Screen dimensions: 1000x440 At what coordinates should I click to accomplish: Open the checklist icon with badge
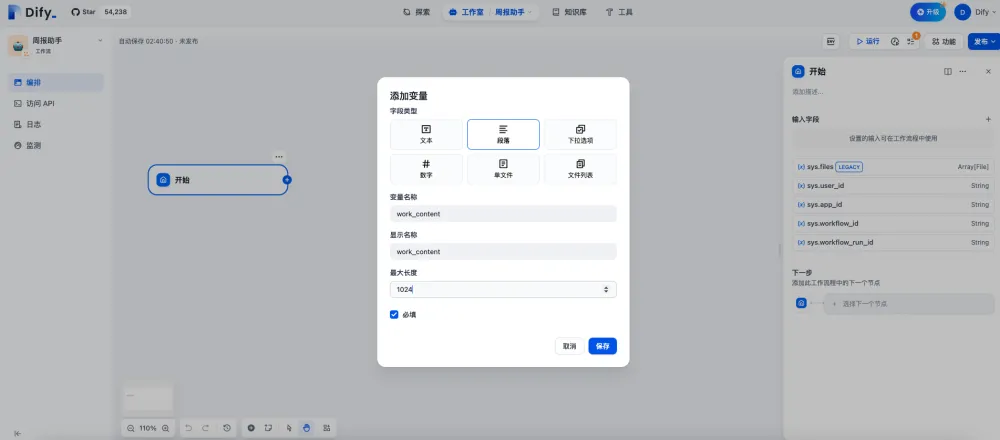[x=911, y=41]
